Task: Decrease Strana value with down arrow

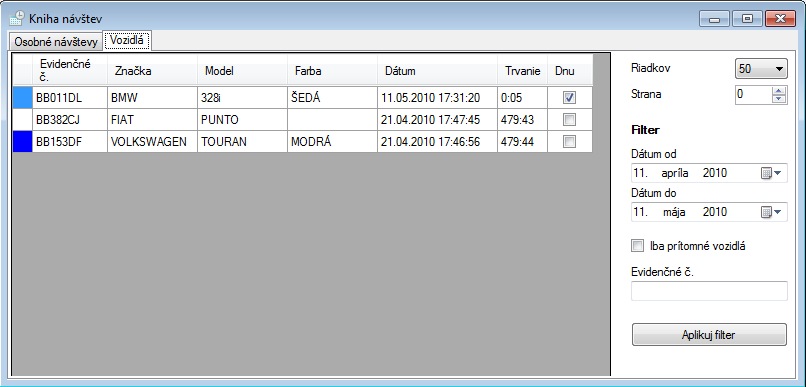Action: [x=780, y=99]
